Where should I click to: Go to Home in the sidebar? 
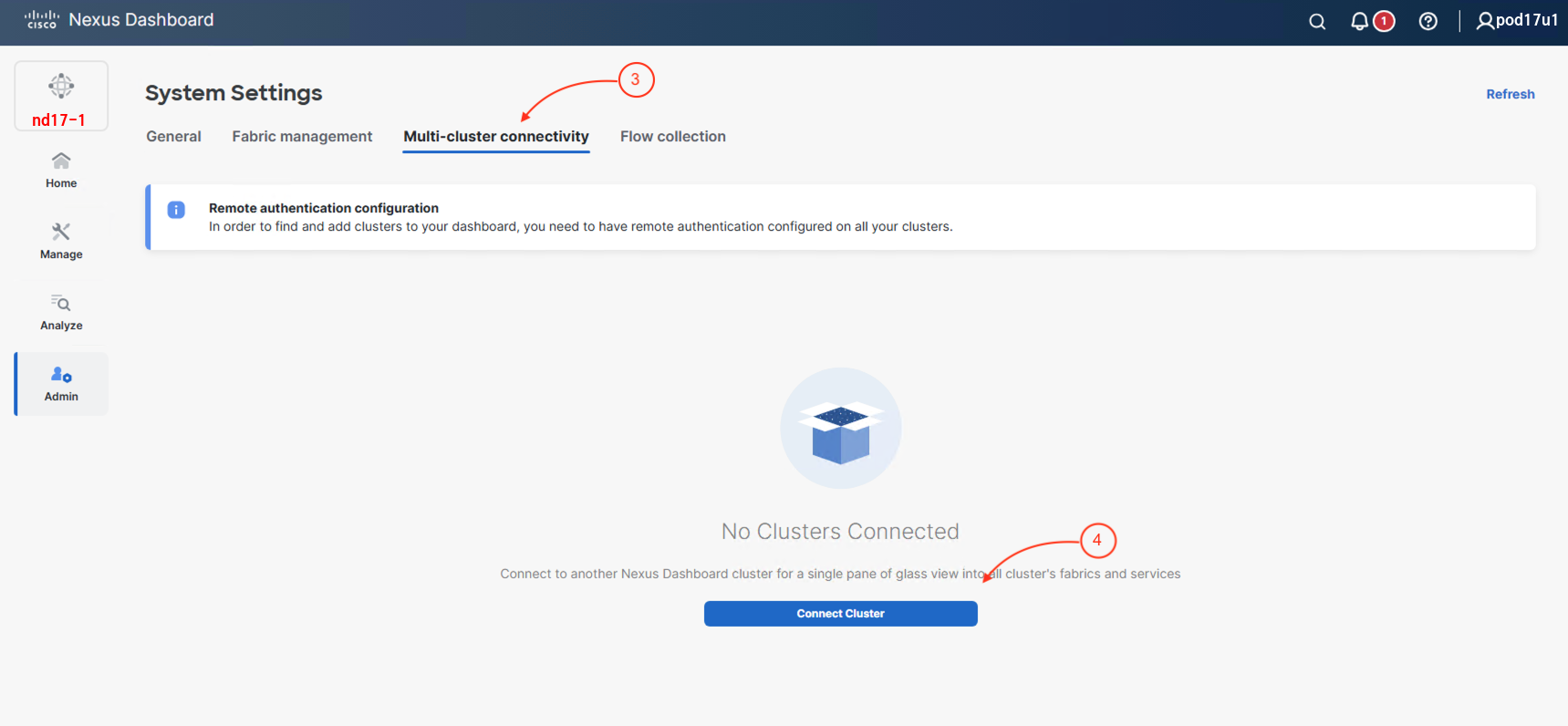pyautogui.click(x=61, y=171)
